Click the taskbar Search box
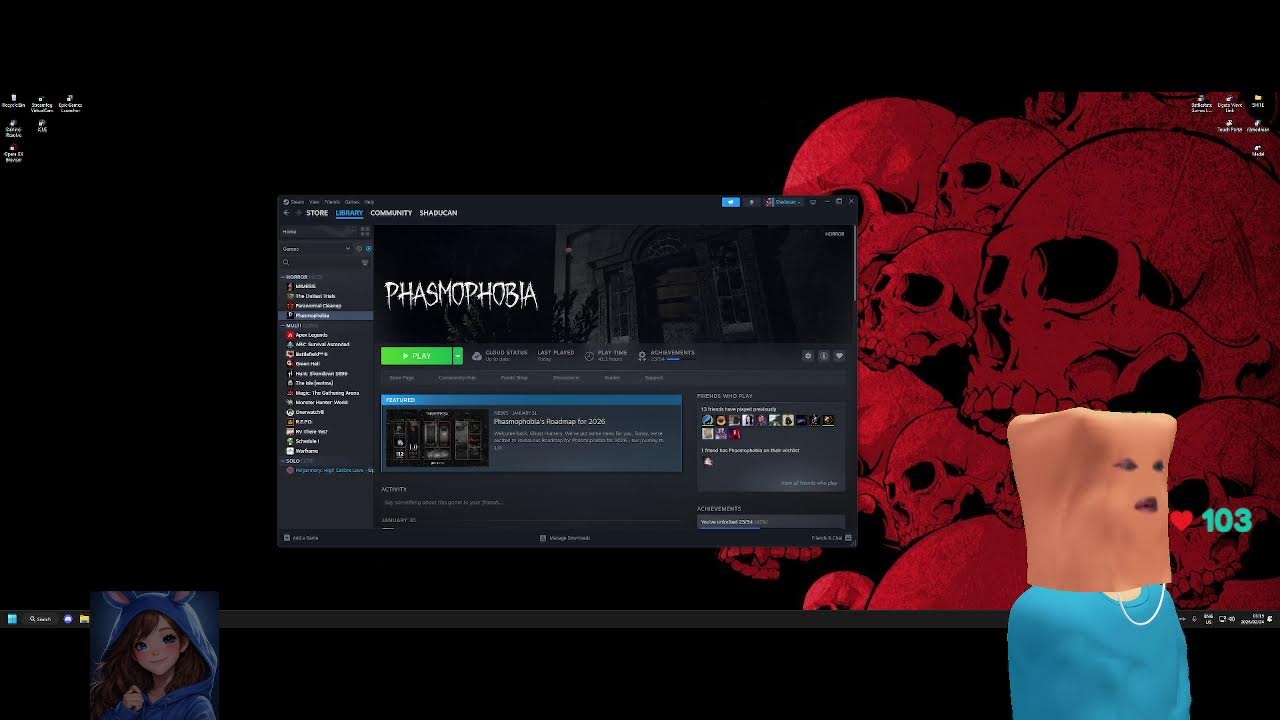The width and height of the screenshot is (1280, 720). point(40,619)
